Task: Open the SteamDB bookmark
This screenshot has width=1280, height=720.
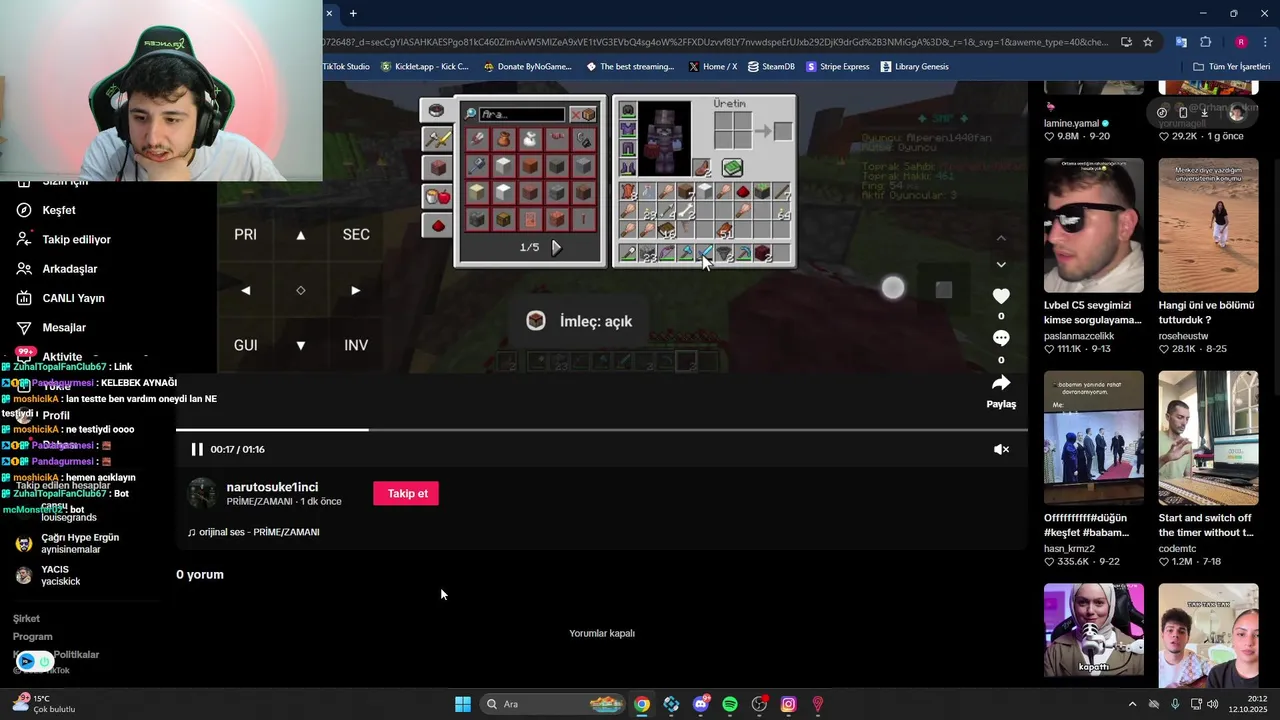Action: [771, 67]
